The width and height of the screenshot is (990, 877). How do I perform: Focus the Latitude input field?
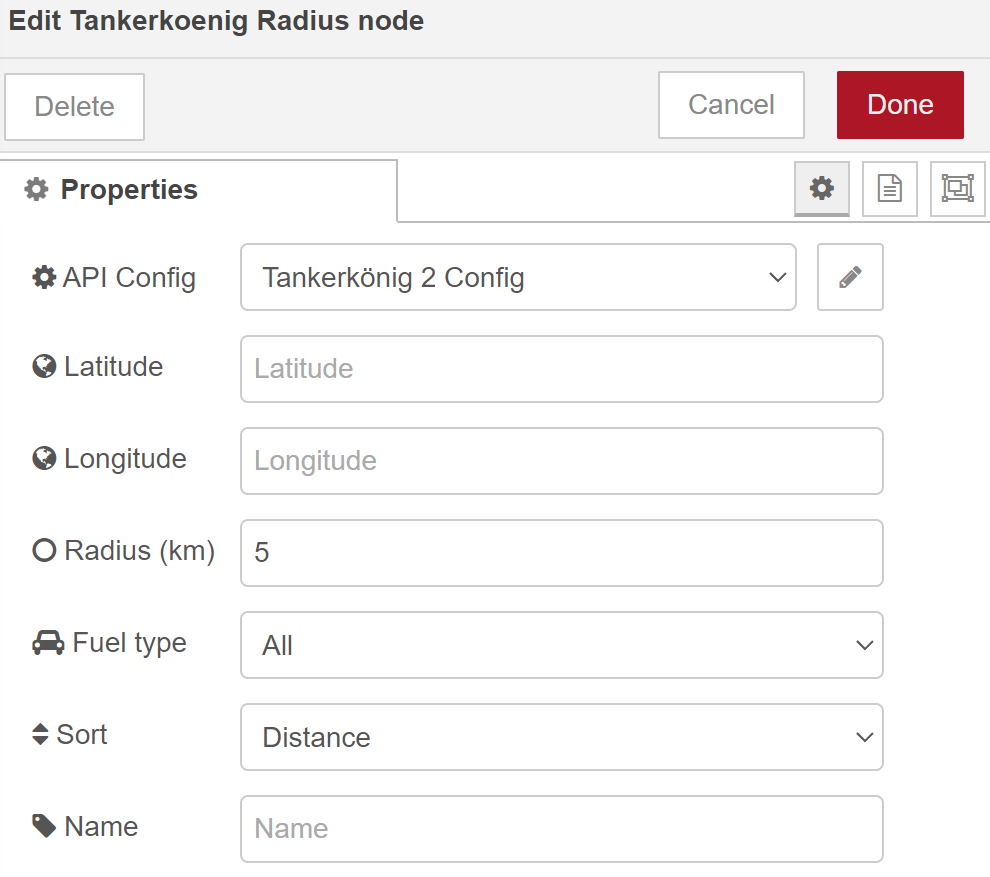[x=562, y=369]
